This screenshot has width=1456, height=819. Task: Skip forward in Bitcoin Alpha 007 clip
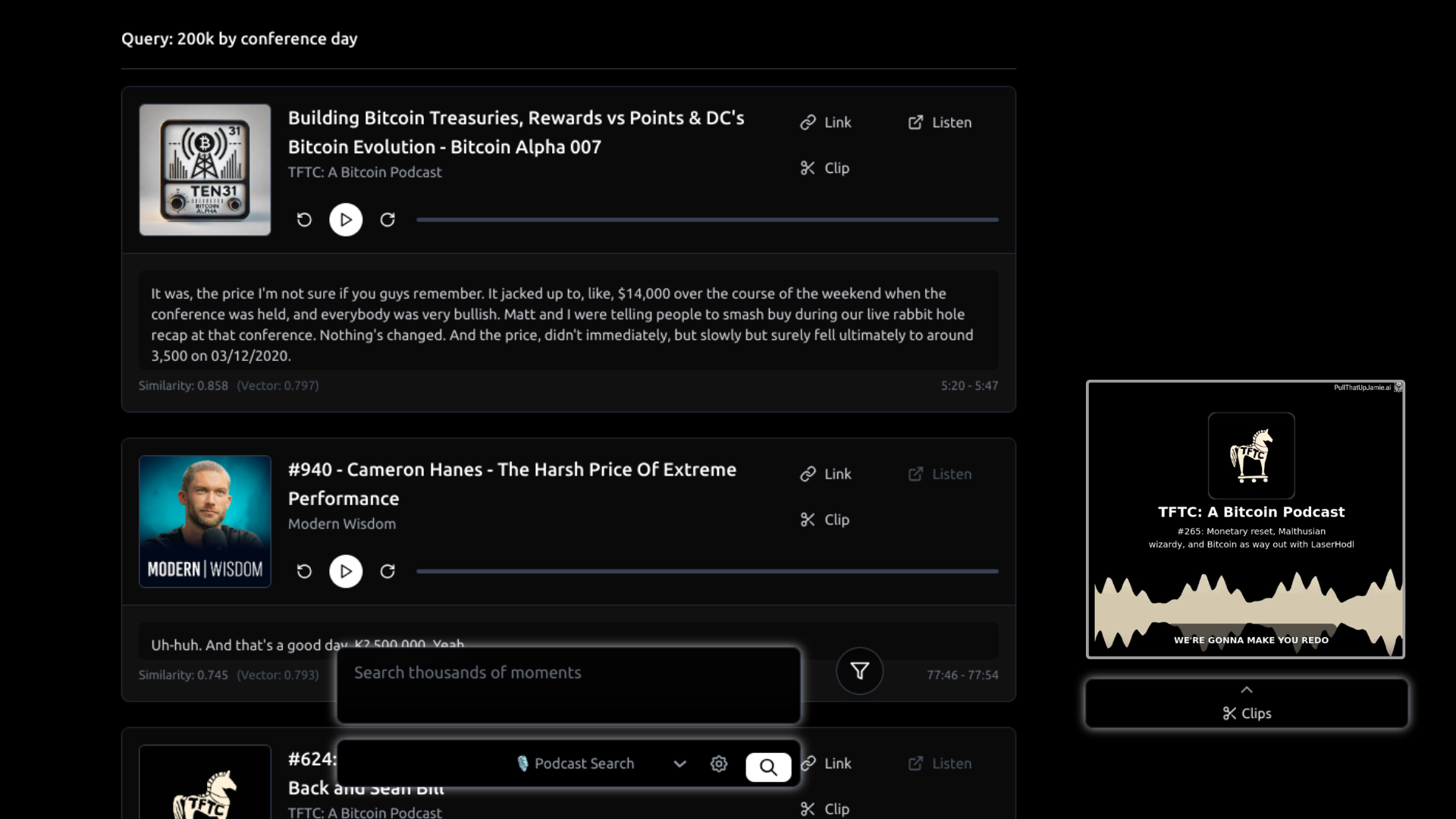(x=388, y=220)
